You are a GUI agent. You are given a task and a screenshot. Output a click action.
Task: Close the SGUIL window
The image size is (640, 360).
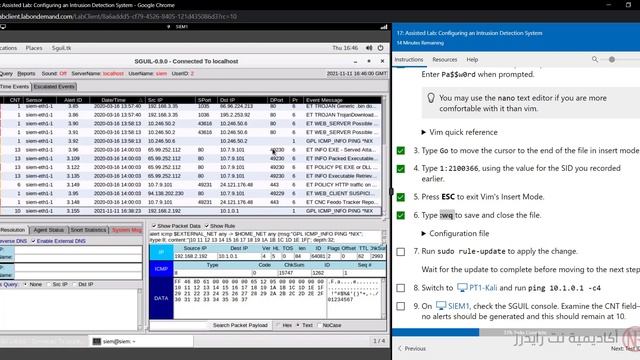[x=382, y=61]
